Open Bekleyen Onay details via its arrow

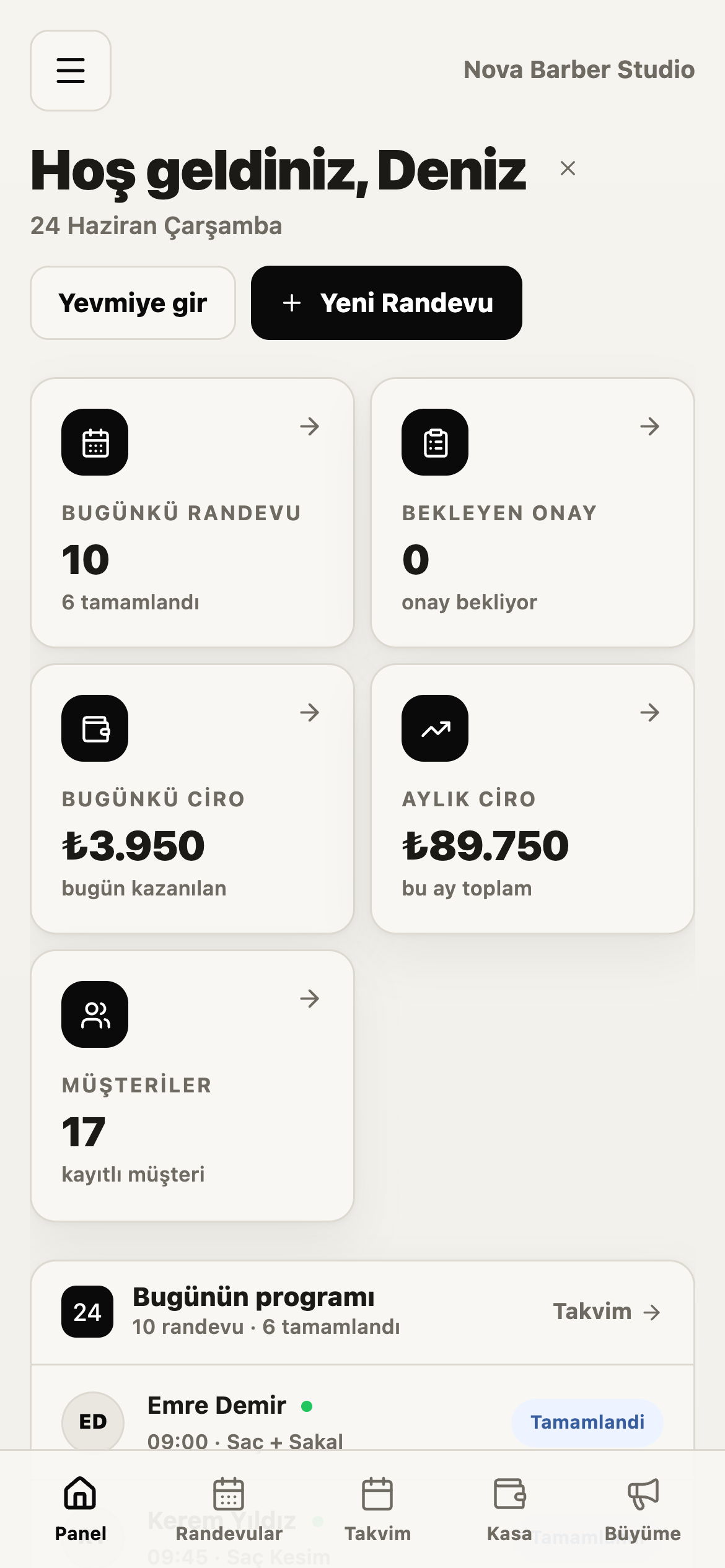click(x=649, y=426)
